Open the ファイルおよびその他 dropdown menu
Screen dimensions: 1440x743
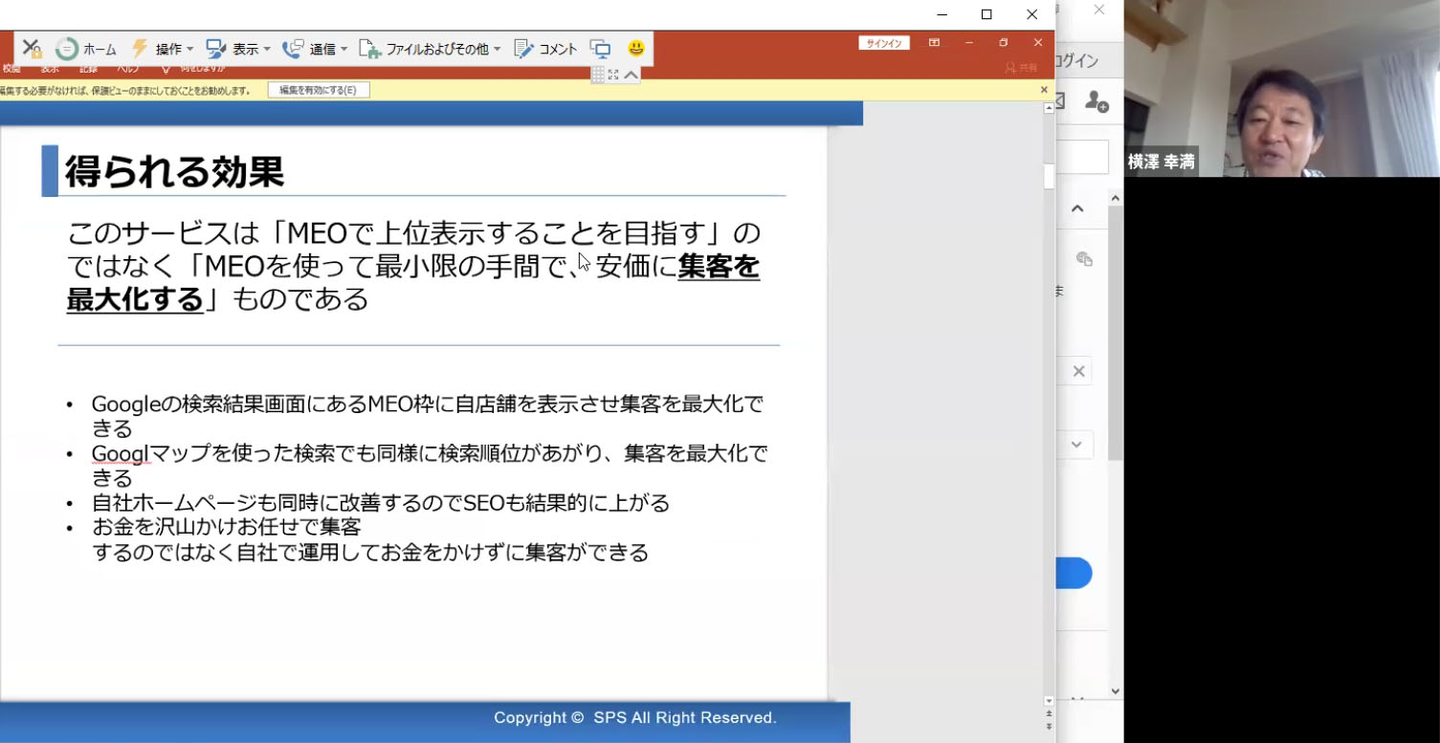430,48
